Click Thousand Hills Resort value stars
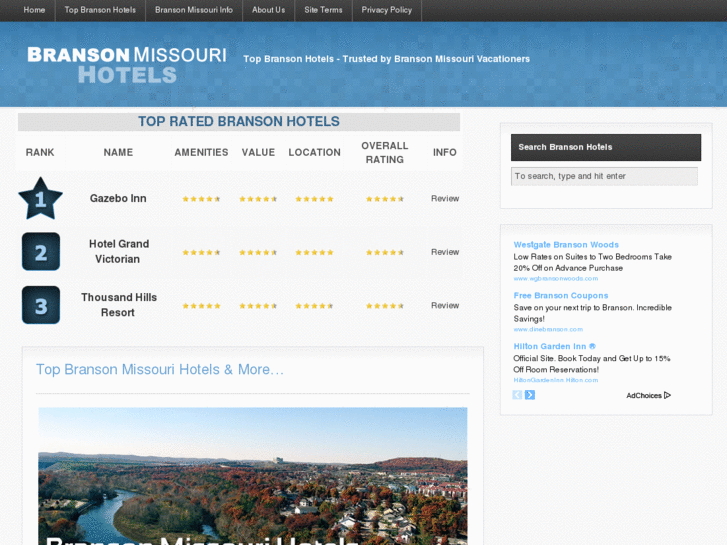This screenshot has width=727, height=545. [258, 306]
